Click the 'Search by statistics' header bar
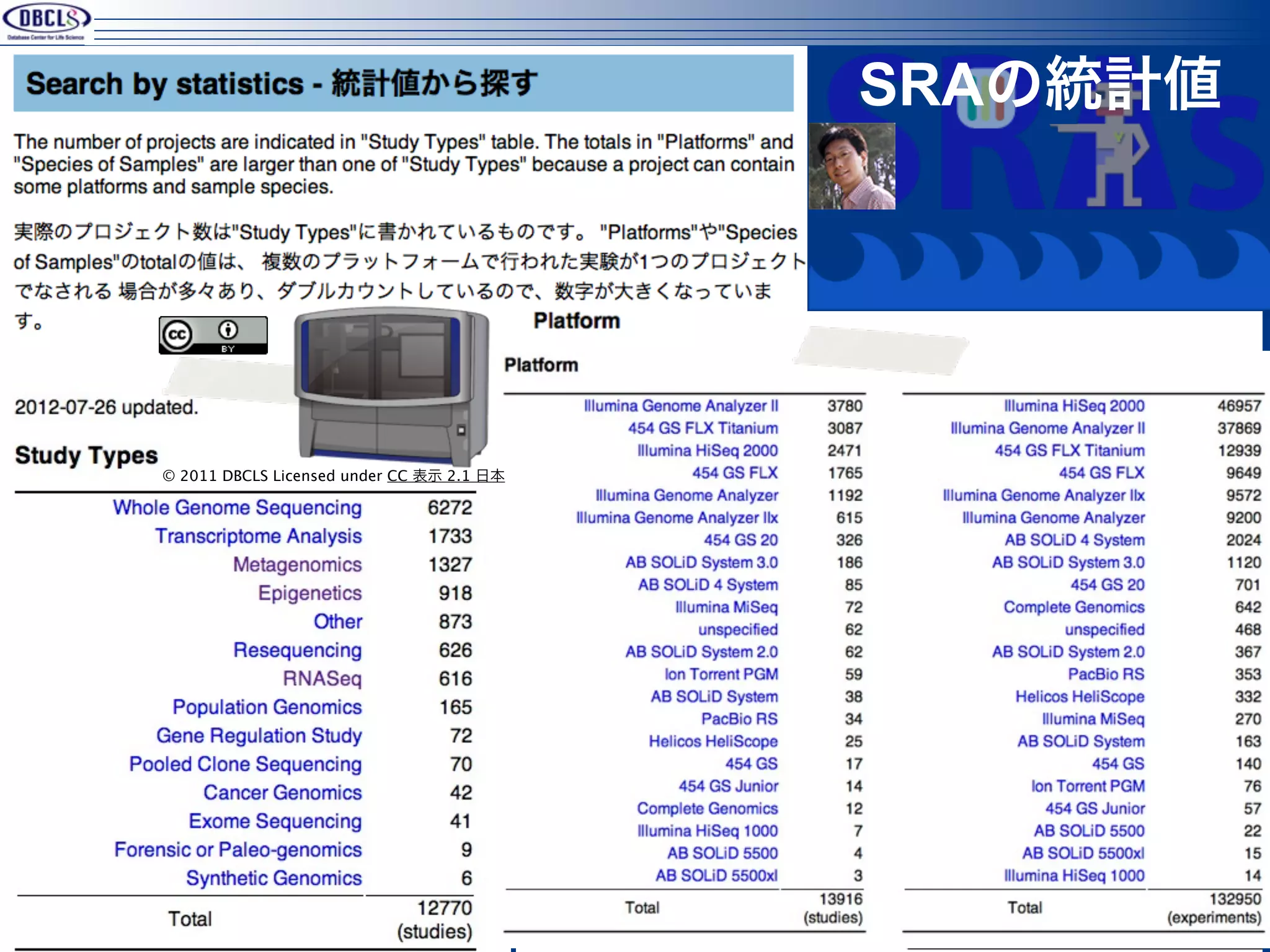This screenshot has height=952, width=1270. (404, 83)
